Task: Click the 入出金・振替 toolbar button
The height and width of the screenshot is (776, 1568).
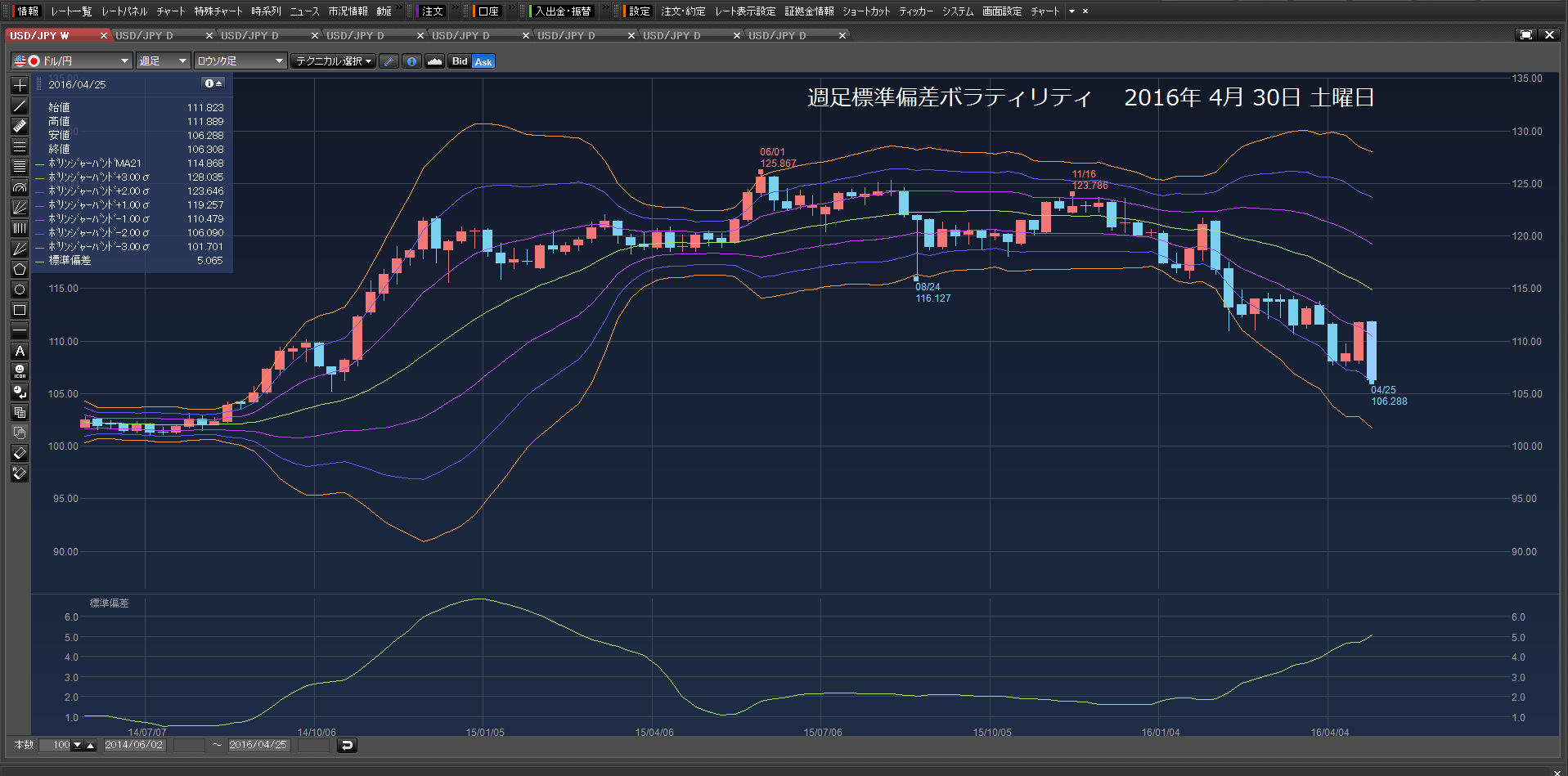Action: [563, 11]
